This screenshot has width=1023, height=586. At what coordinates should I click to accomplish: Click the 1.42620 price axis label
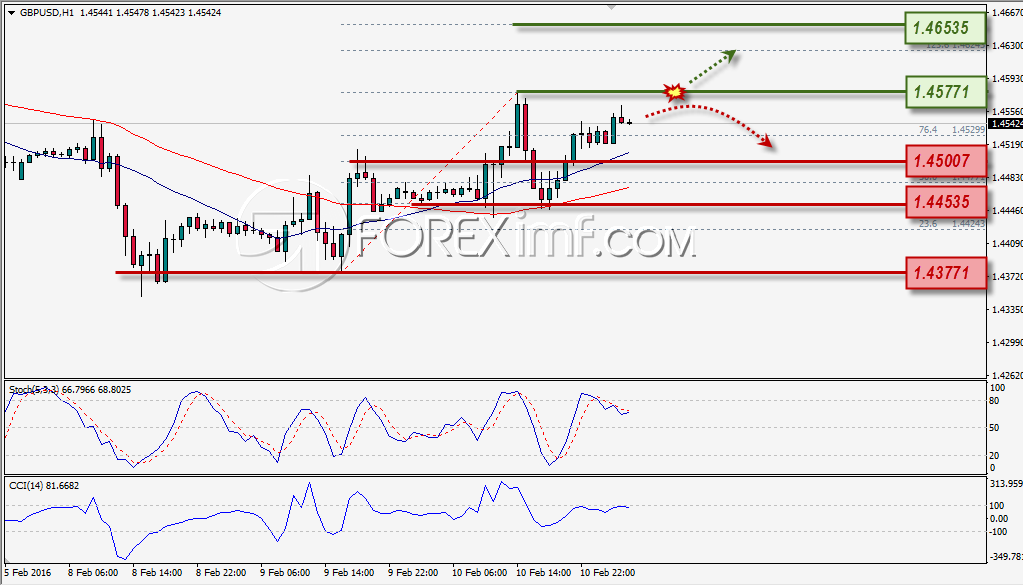[1007, 375]
